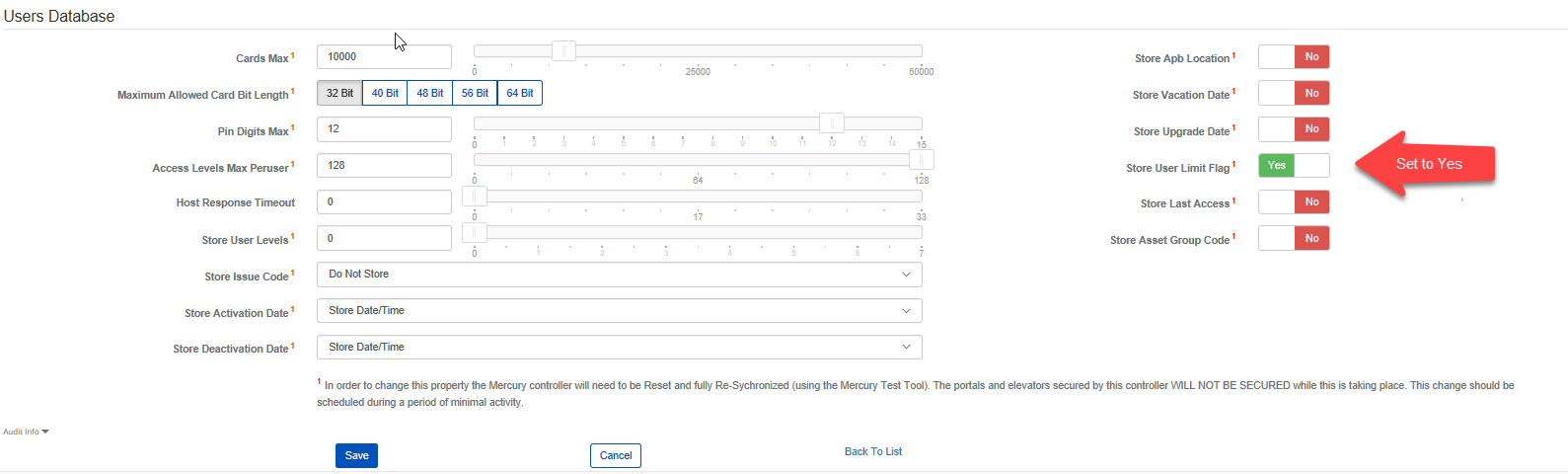1568x474 pixels.
Task: Open the Store Deactivation Date dropdown
Action: [619, 348]
